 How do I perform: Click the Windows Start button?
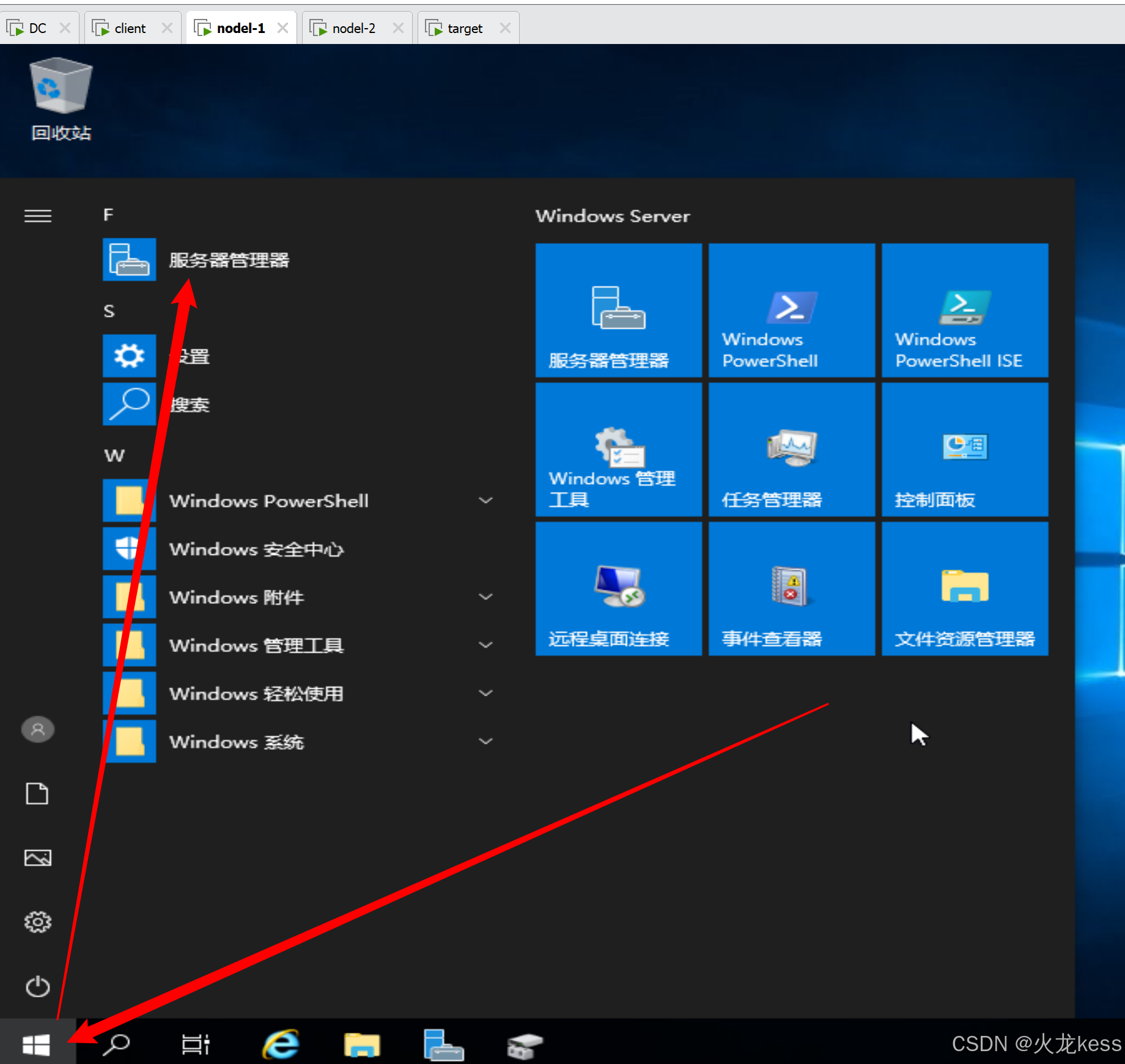[x=37, y=1044]
